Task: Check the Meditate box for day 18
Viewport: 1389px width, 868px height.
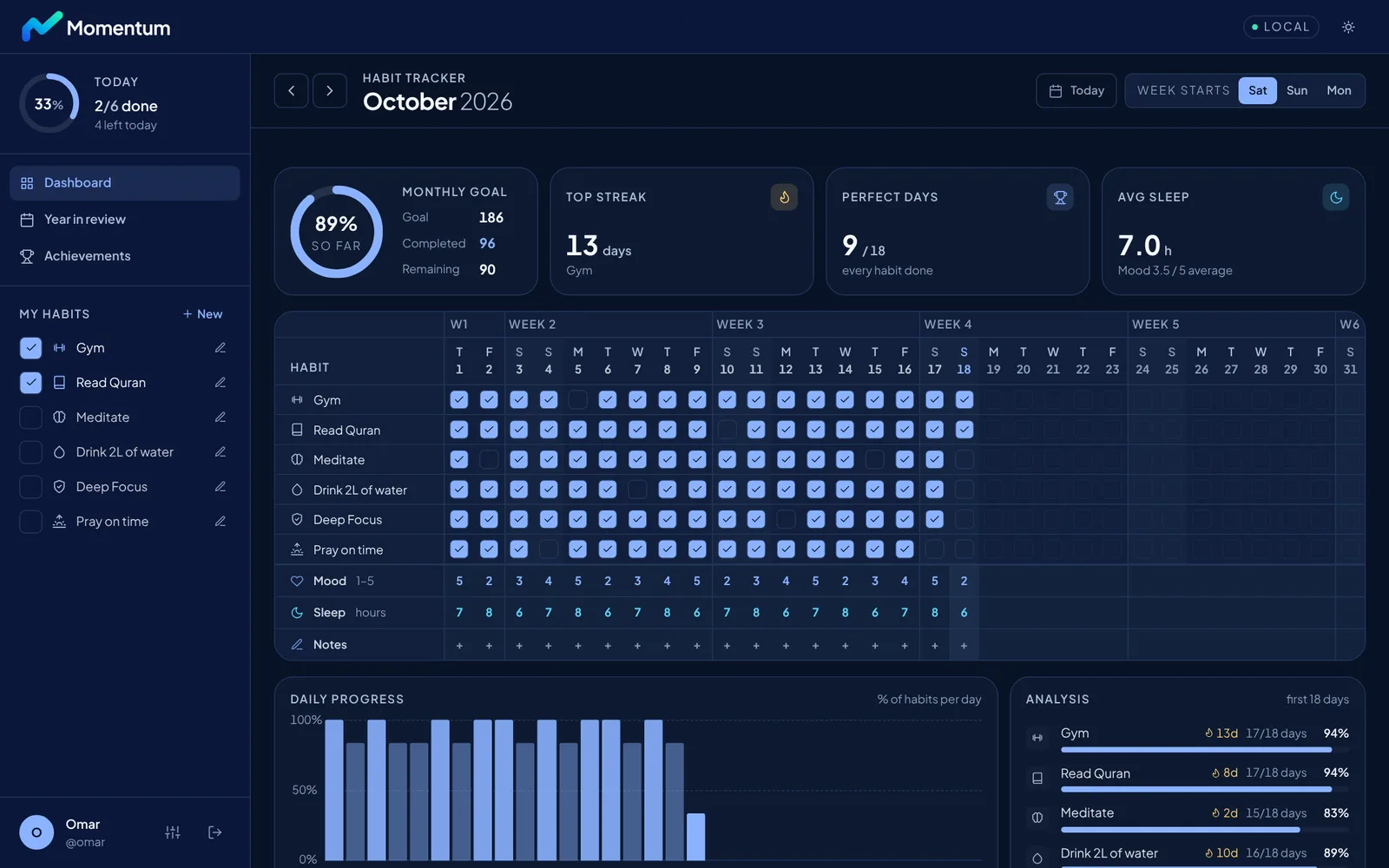Action: 964,459
